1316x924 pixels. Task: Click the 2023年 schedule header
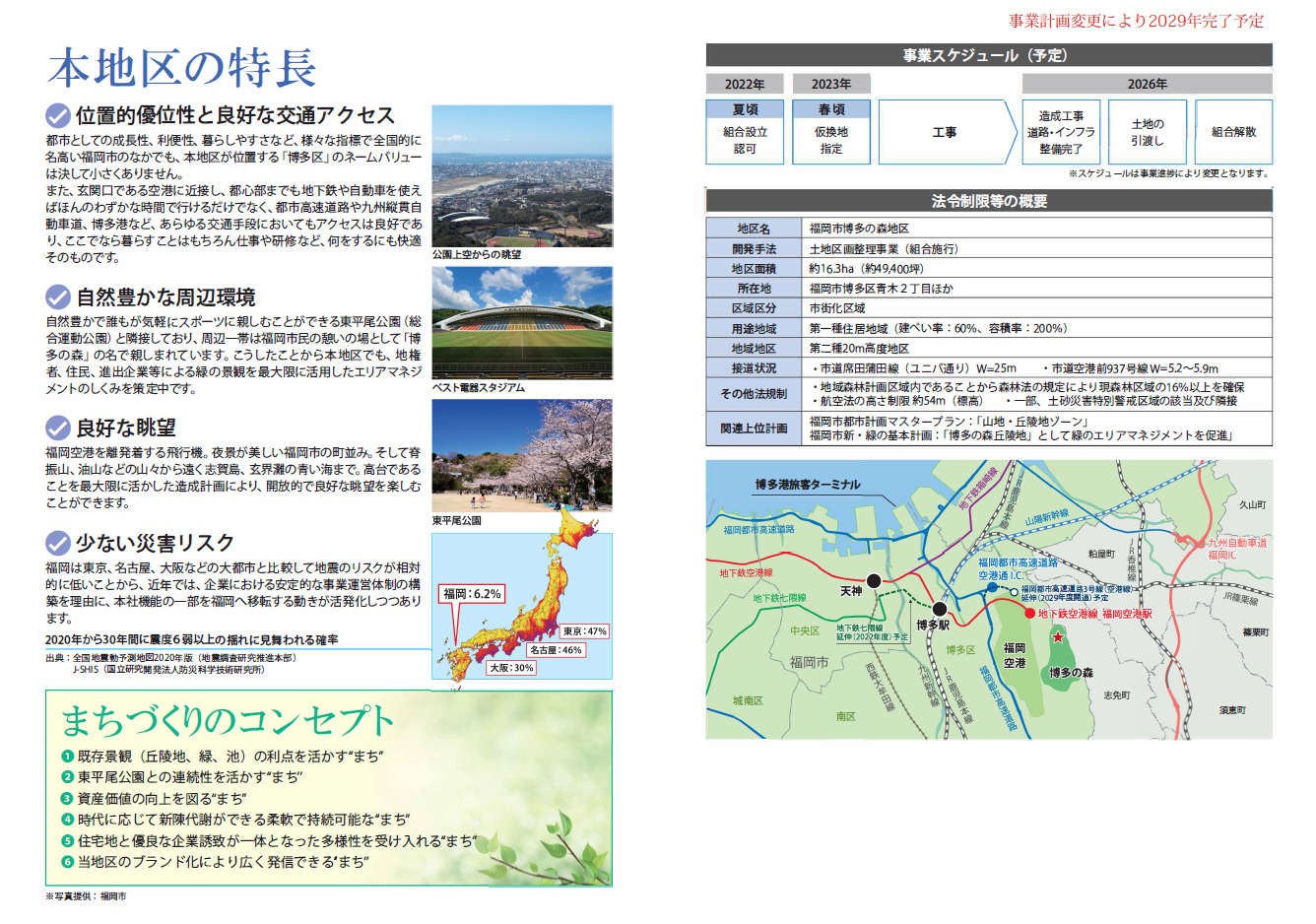point(831,85)
